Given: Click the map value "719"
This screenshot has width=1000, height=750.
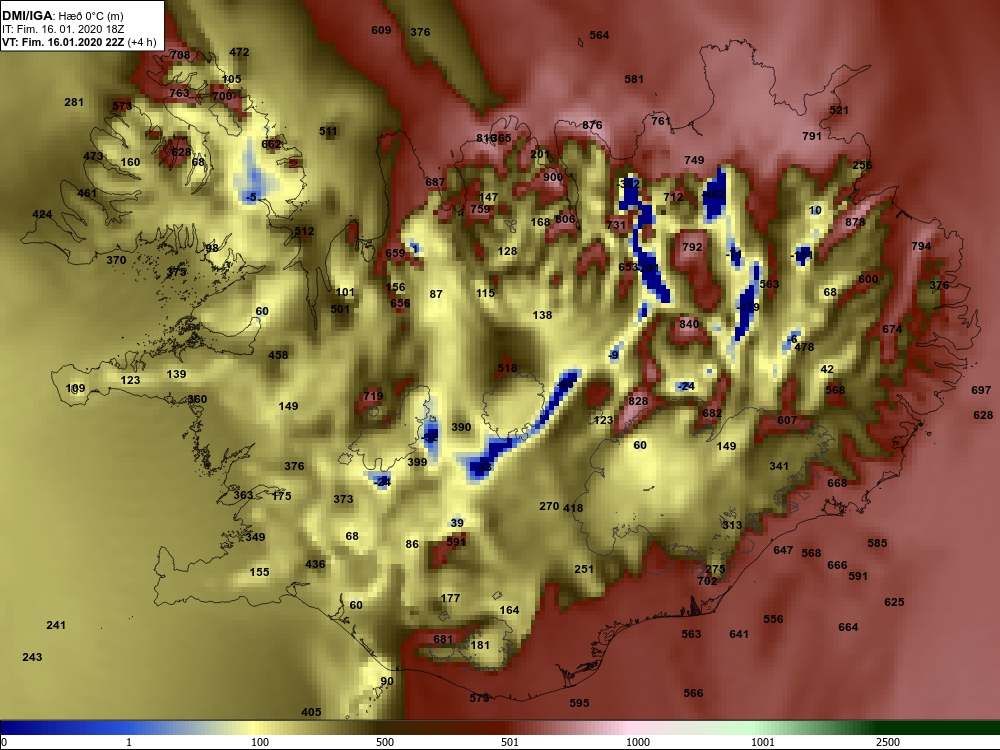Looking at the screenshot, I should point(373,396).
